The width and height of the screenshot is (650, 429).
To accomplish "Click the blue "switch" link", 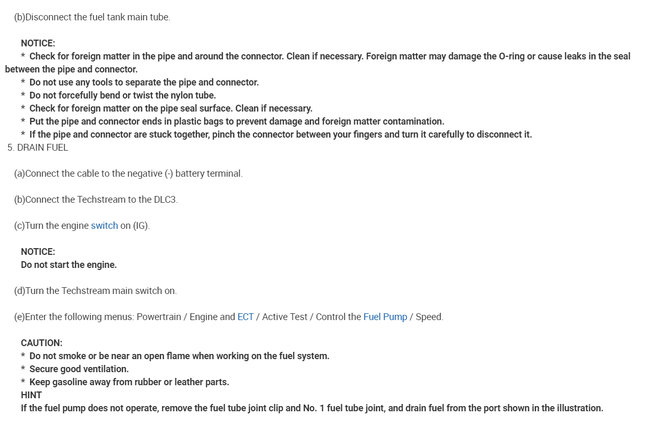I will click(104, 226).
